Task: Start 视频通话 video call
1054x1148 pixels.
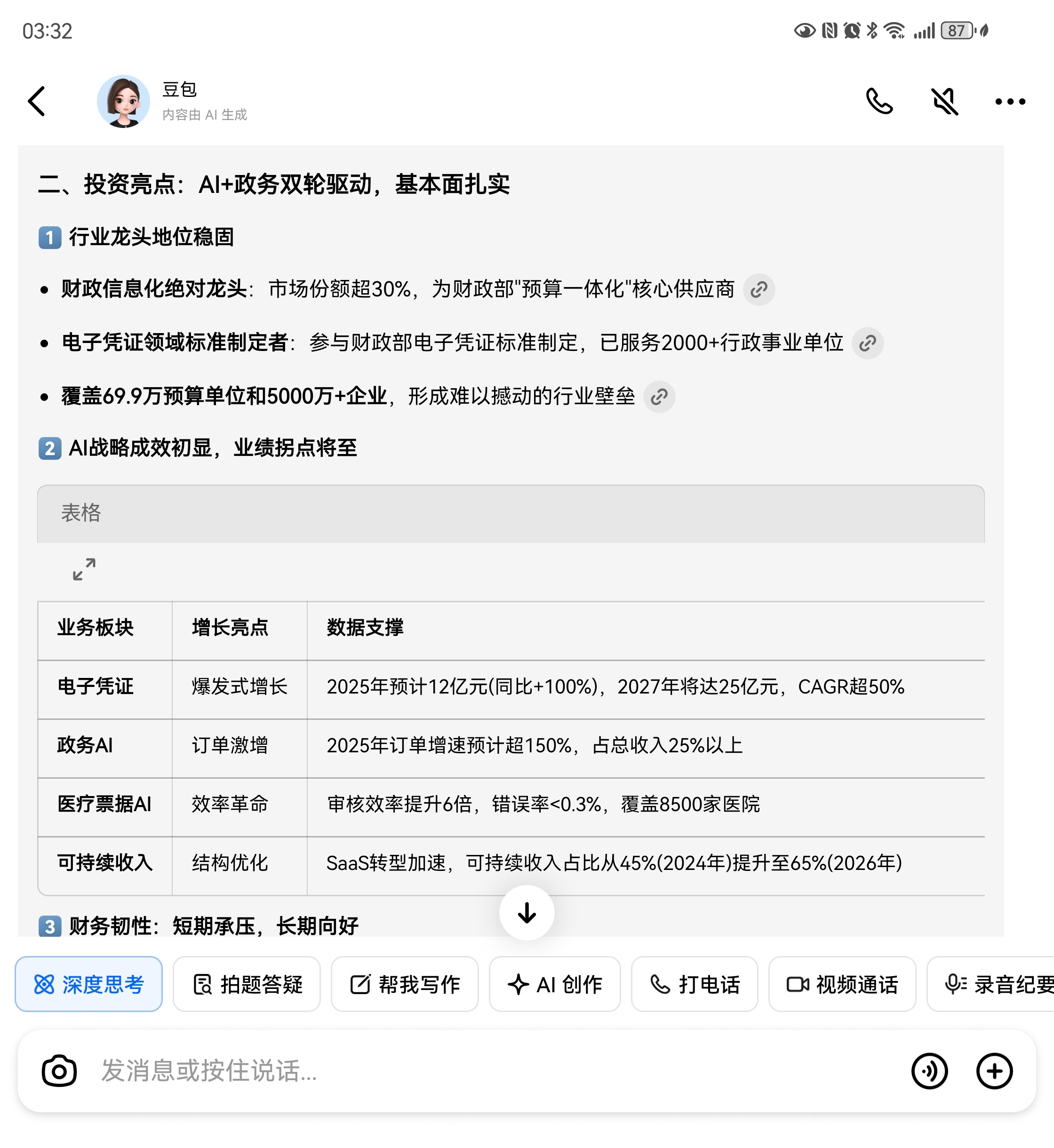Action: pos(842,984)
